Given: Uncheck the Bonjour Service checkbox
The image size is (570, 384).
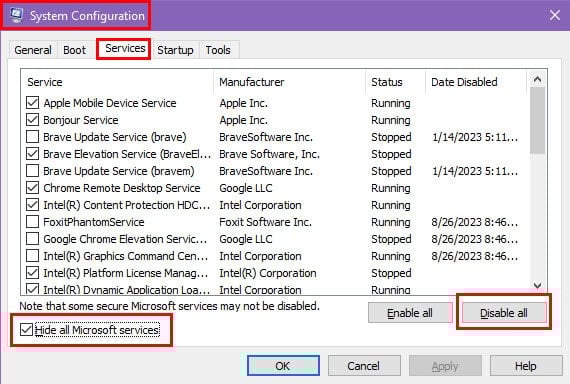Looking at the screenshot, I should [x=32, y=120].
